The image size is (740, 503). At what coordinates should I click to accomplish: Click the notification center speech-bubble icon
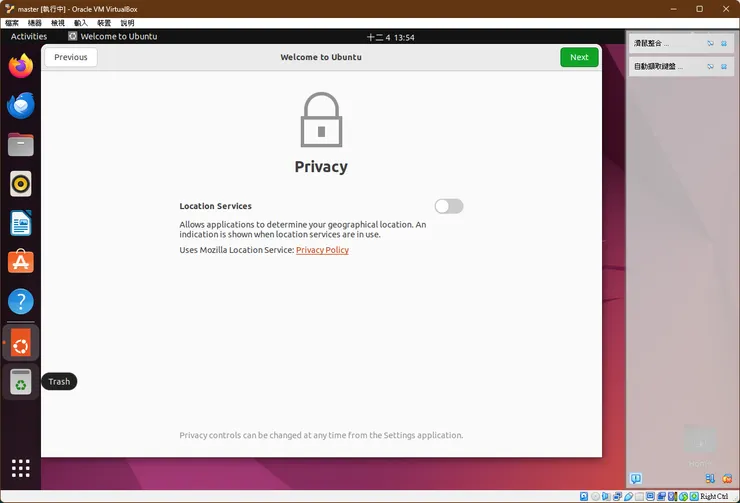[636, 478]
